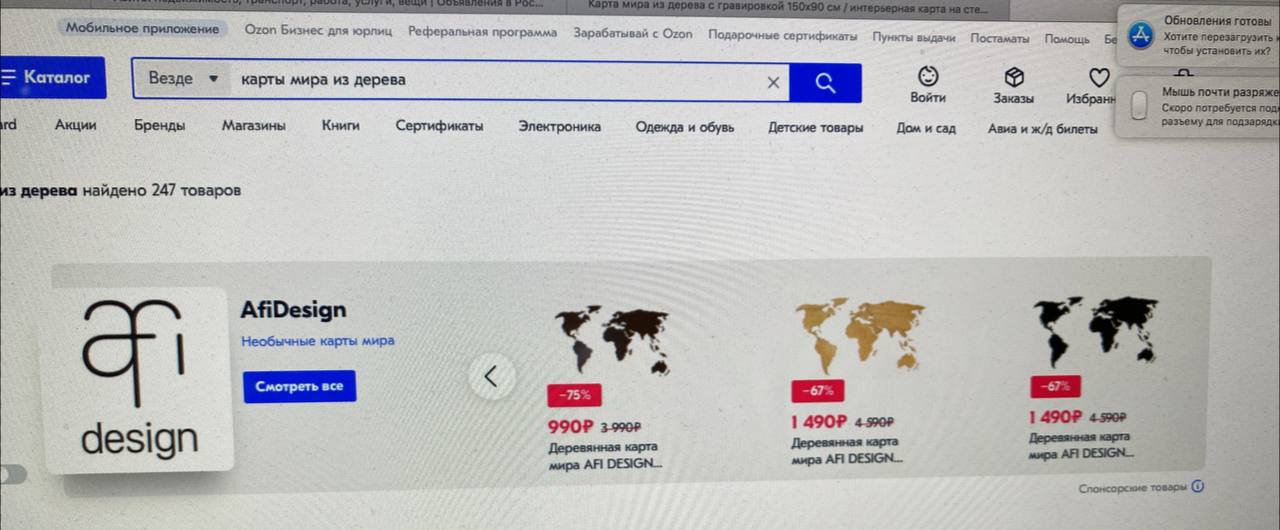Click the AfiDesign brand logo

141,380
